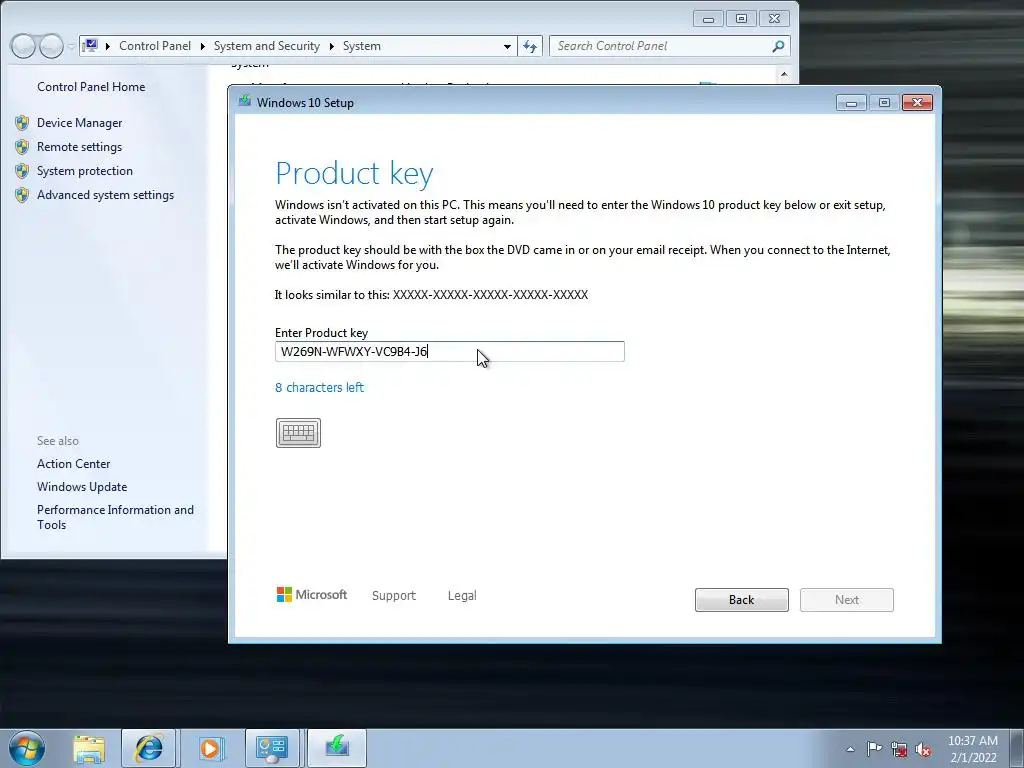Open Performance Information and Tools link
Image resolution: width=1024 pixels, height=768 pixels.
pyautogui.click(x=115, y=517)
